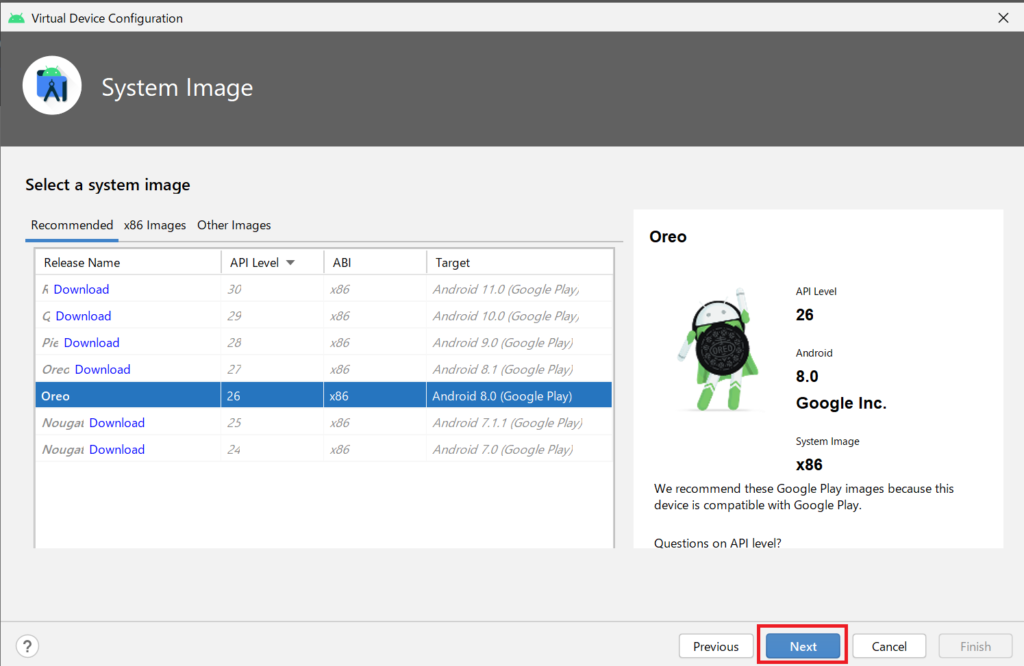Click the Oreo heading in details panel
The image size is (1024, 666).
667,236
